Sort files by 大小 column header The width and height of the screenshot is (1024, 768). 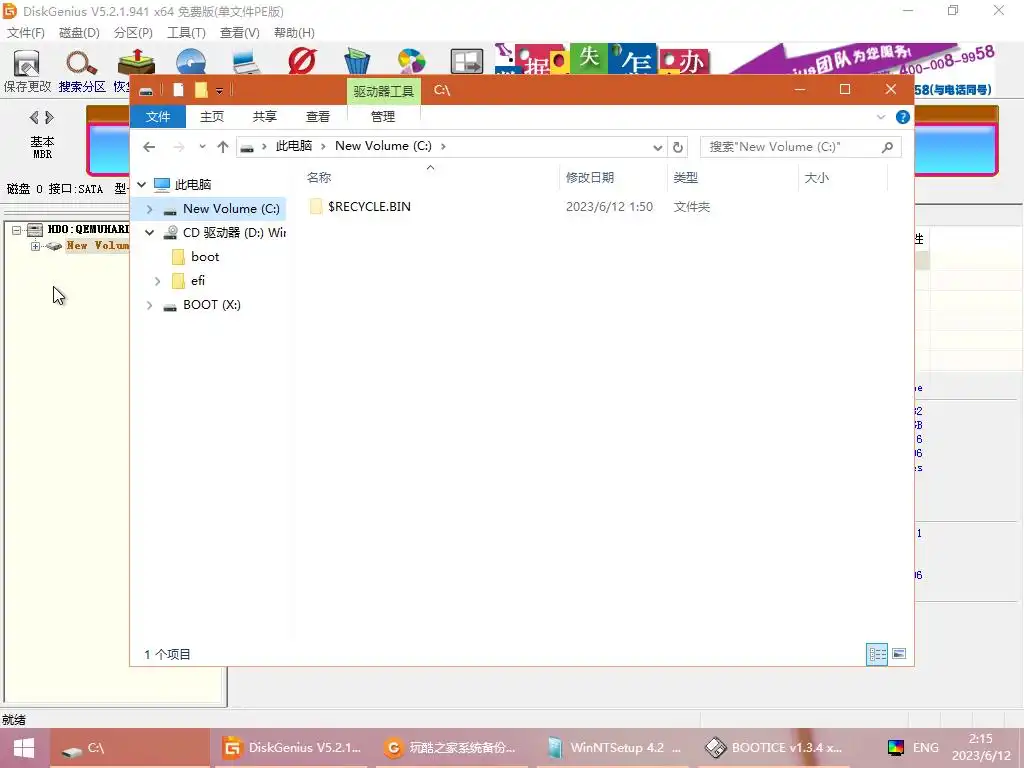click(816, 178)
